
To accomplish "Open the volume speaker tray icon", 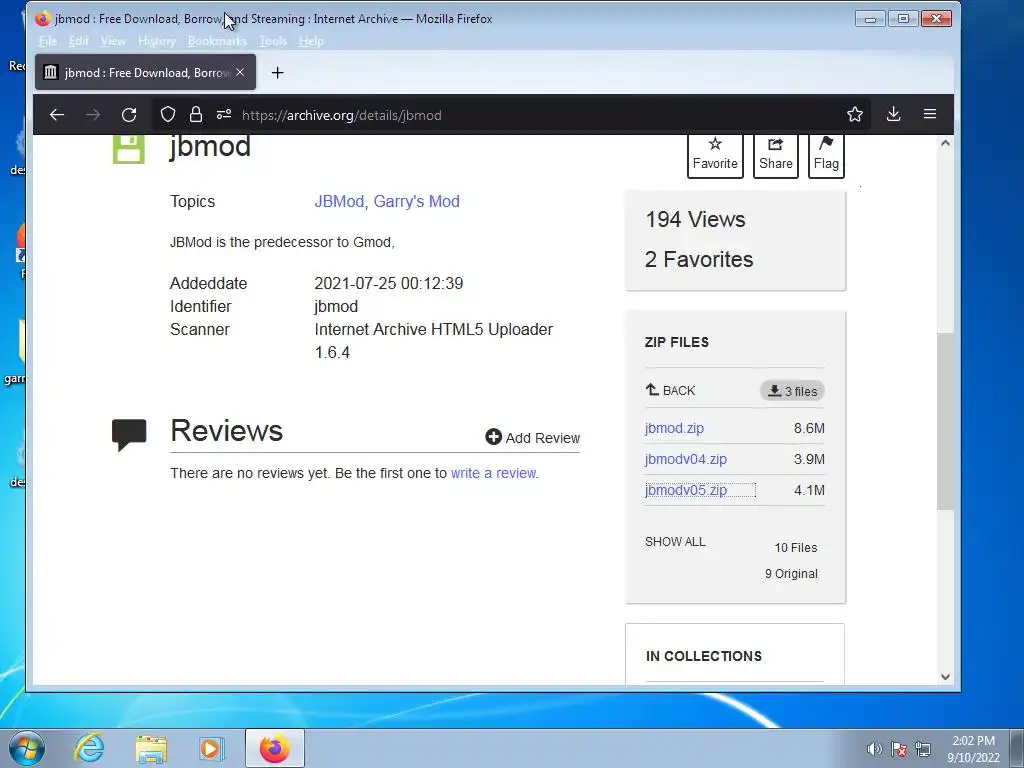I will [x=874, y=749].
